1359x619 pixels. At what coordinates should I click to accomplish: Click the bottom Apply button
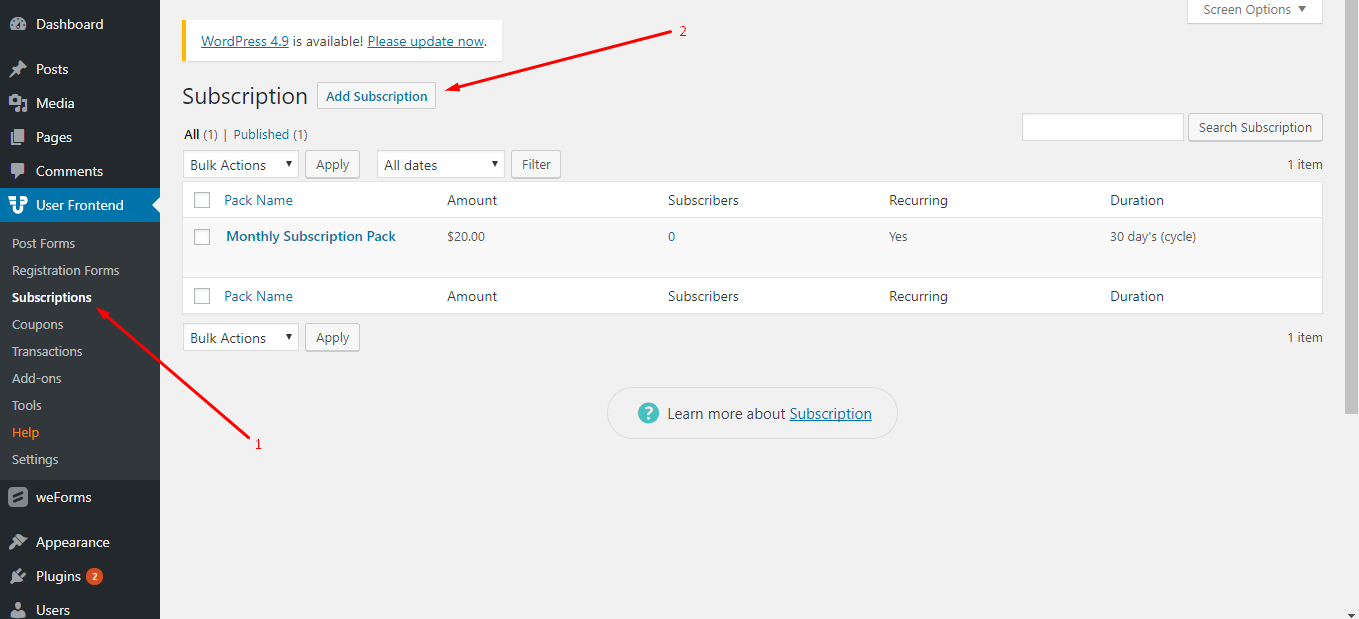pos(333,338)
